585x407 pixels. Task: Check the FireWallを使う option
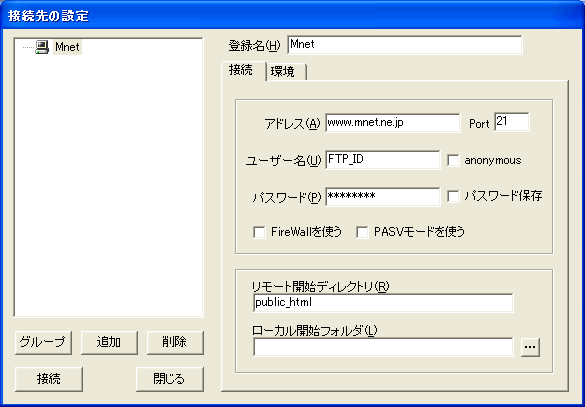259,232
